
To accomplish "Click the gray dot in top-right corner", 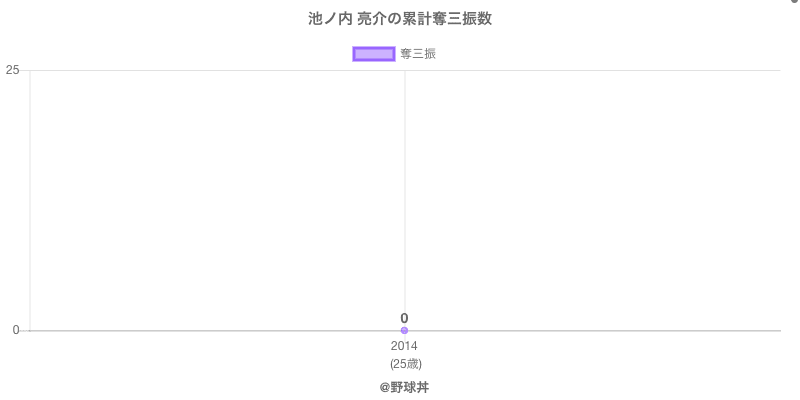I will pyautogui.click(x=795, y=2).
